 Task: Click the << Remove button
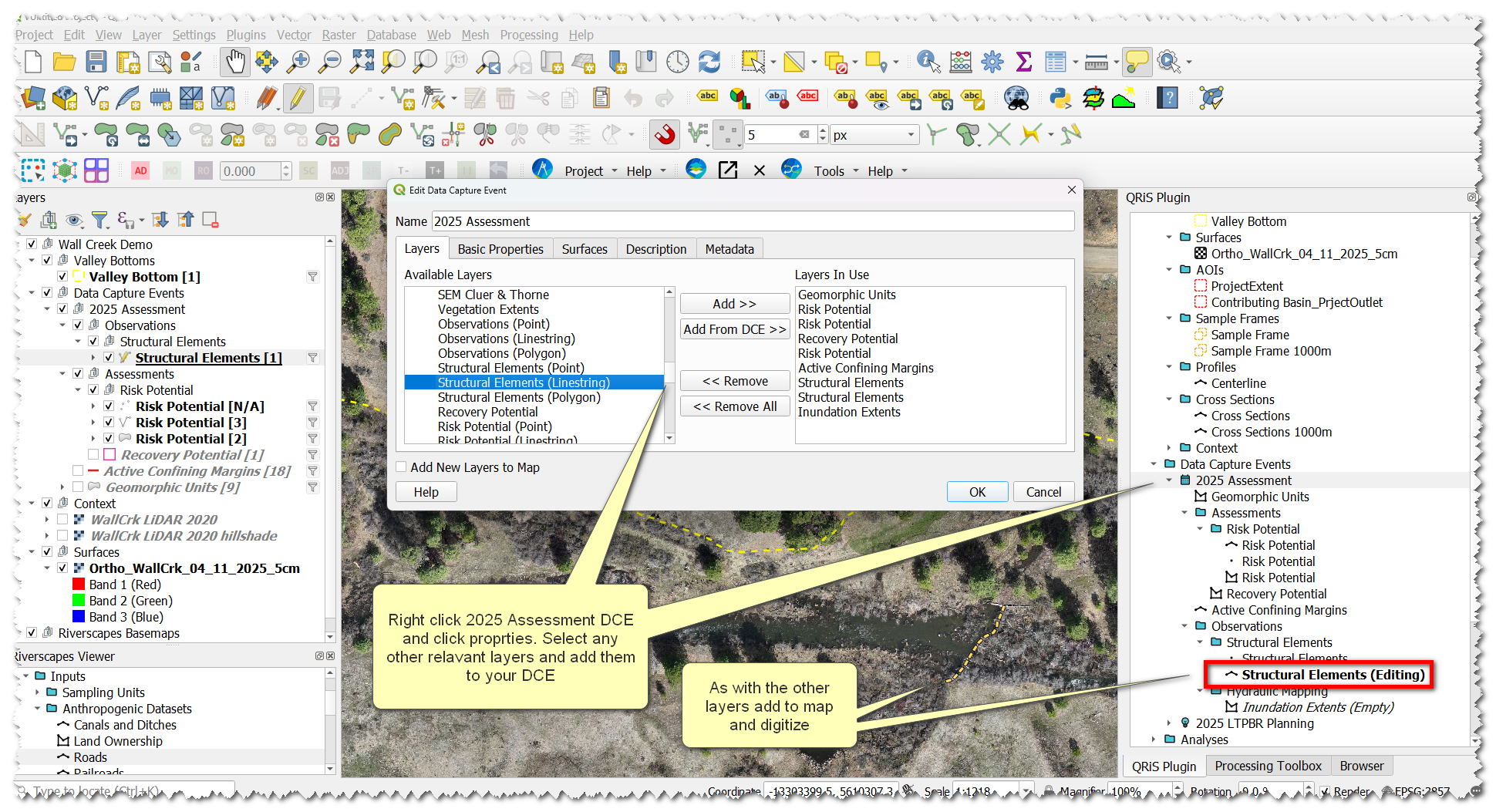[x=734, y=381]
